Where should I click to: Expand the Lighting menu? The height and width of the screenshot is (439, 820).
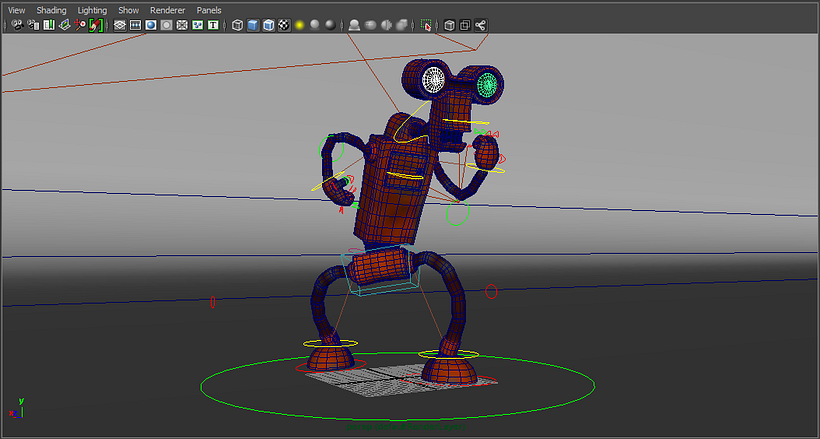92,10
